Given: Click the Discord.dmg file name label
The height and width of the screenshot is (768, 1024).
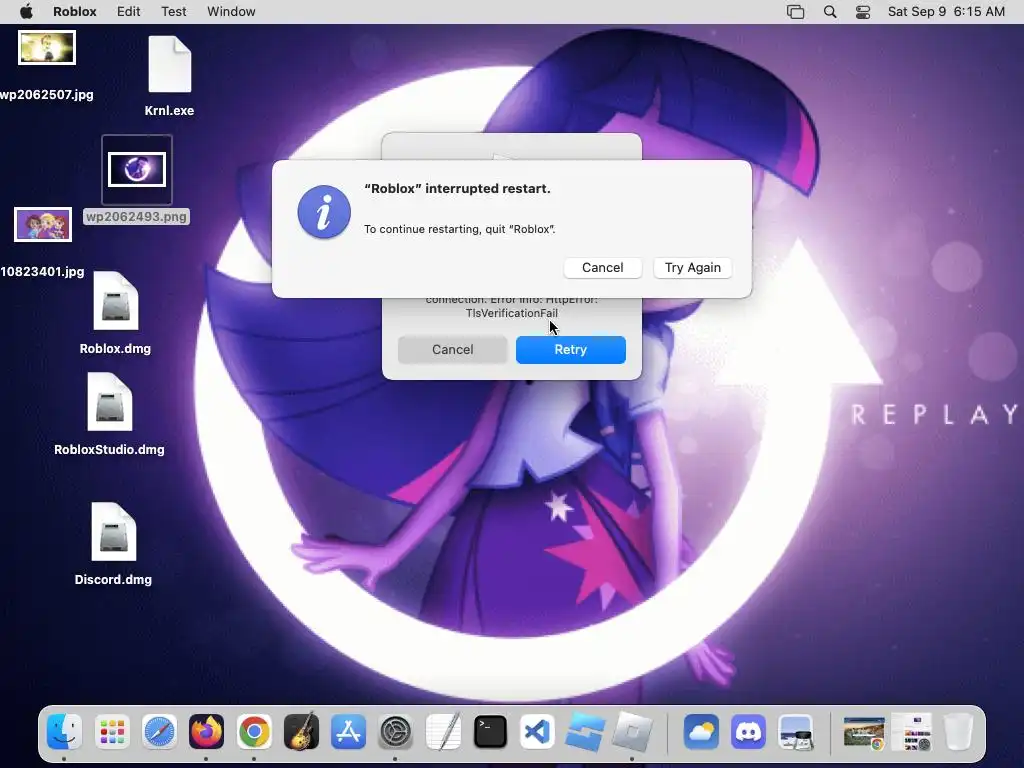Looking at the screenshot, I should point(113,579).
